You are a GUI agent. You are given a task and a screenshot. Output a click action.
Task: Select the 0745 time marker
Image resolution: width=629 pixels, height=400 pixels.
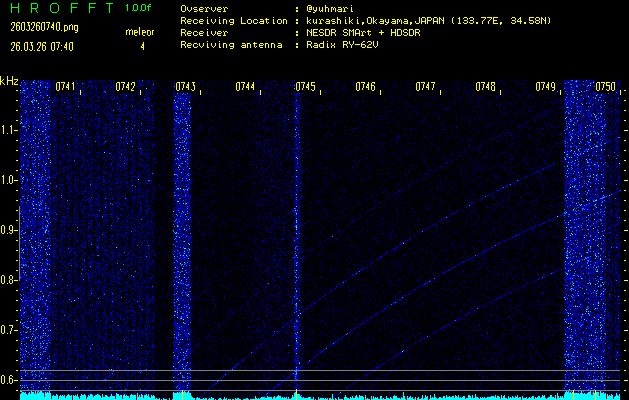[305, 87]
